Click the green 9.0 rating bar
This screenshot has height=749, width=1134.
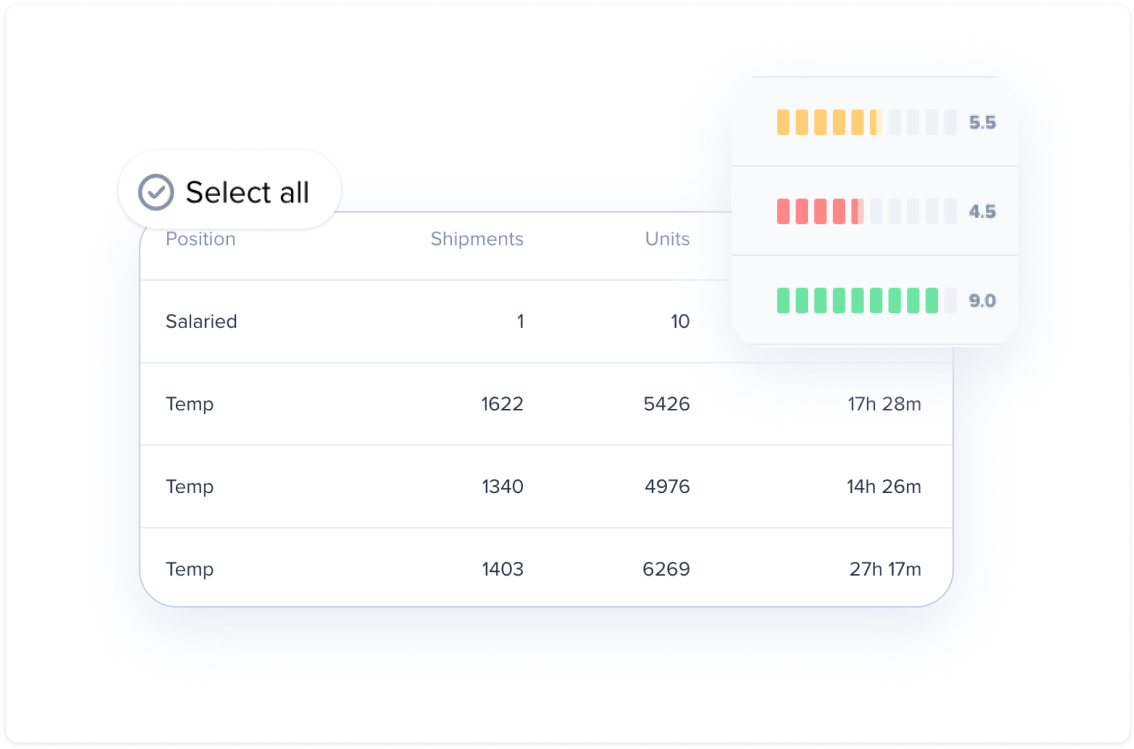[x=866, y=300]
